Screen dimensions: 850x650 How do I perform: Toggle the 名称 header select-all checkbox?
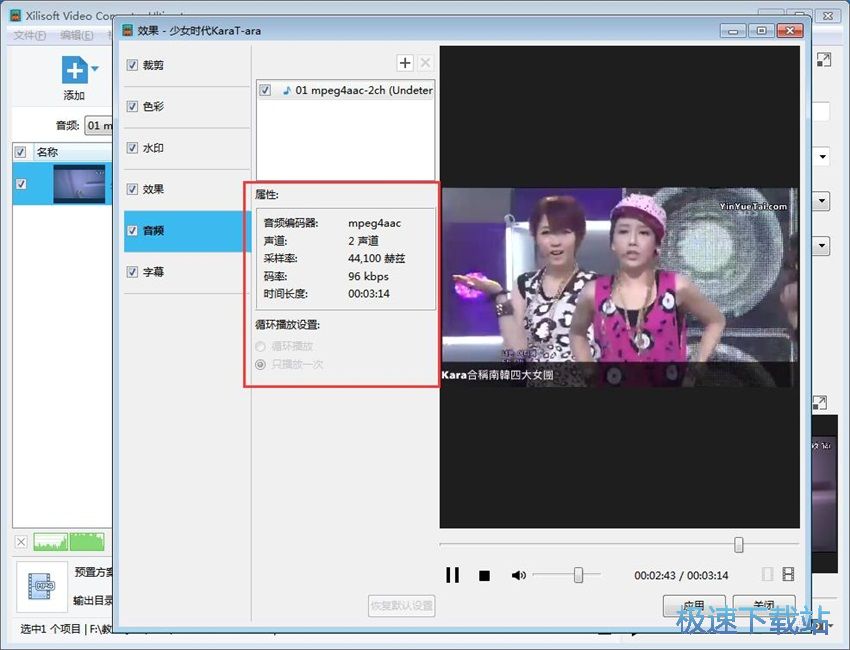[20, 152]
